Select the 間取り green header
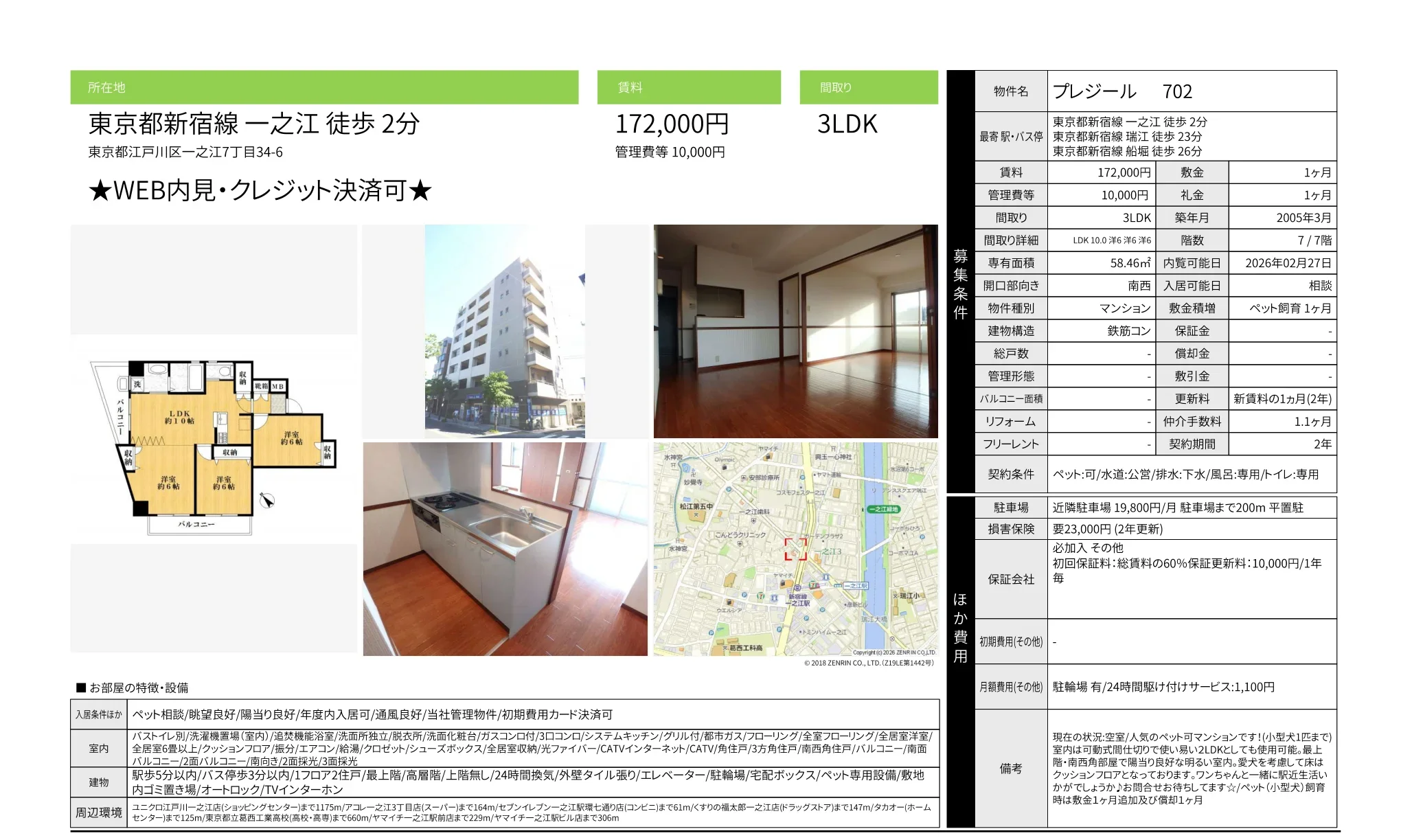Screen dimensions: 1412x840 coord(868,87)
